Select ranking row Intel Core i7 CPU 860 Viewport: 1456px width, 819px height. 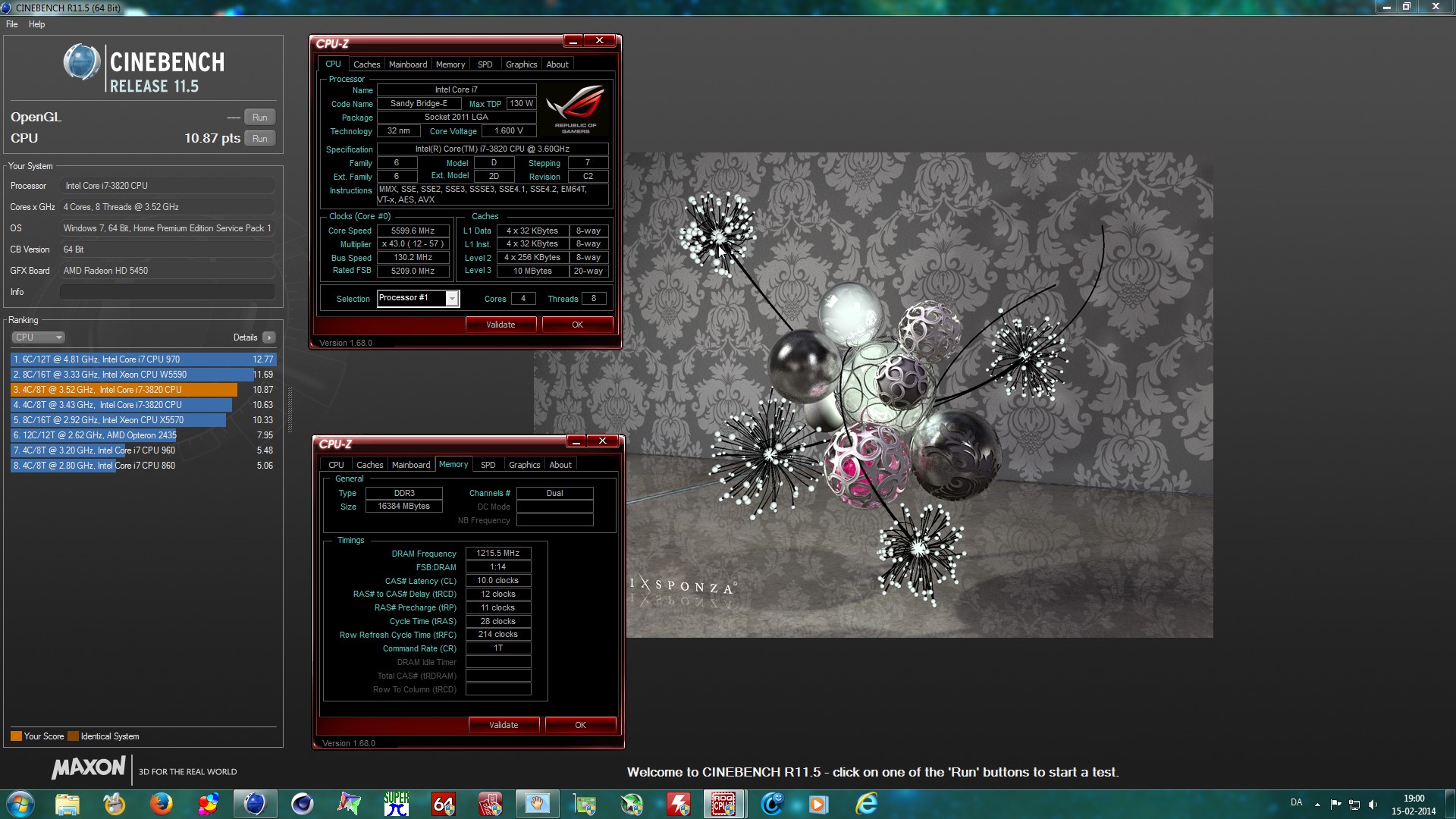tap(143, 466)
